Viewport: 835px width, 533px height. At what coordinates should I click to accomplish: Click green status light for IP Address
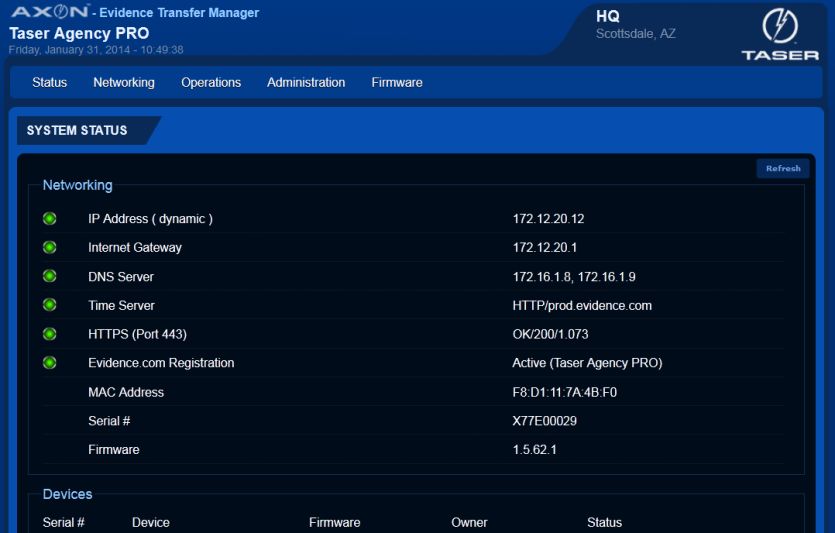(50, 218)
